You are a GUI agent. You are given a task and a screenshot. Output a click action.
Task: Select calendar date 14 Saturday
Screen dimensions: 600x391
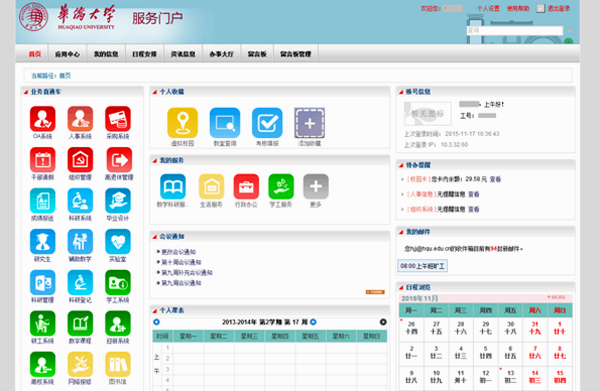coord(535,377)
